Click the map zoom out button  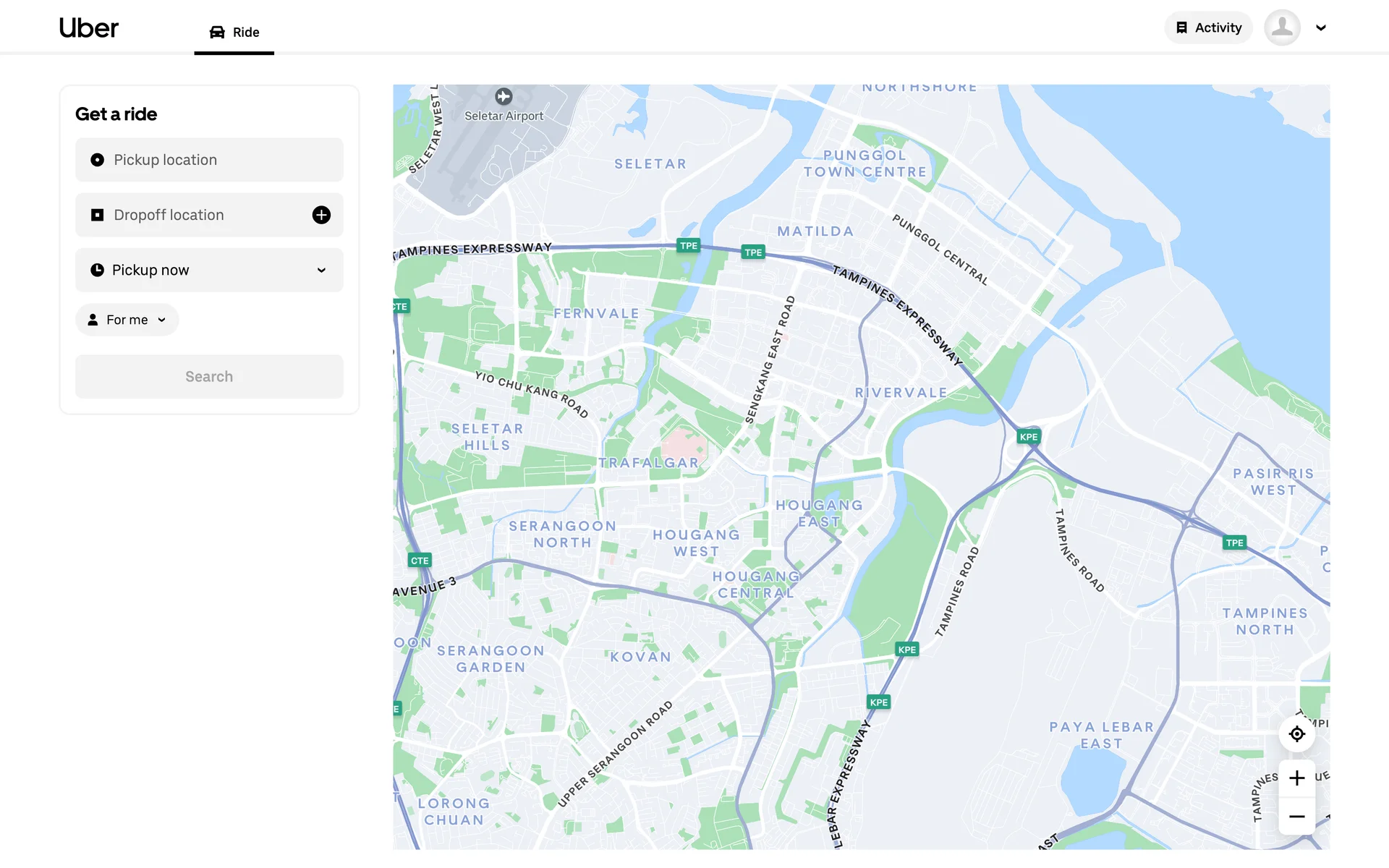point(1296,817)
